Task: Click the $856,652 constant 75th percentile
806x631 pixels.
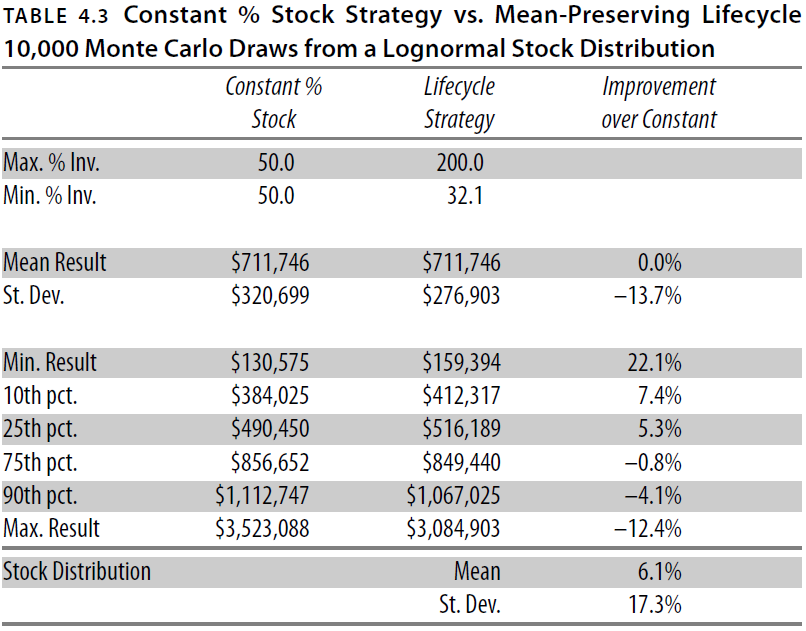Action: pos(270,462)
